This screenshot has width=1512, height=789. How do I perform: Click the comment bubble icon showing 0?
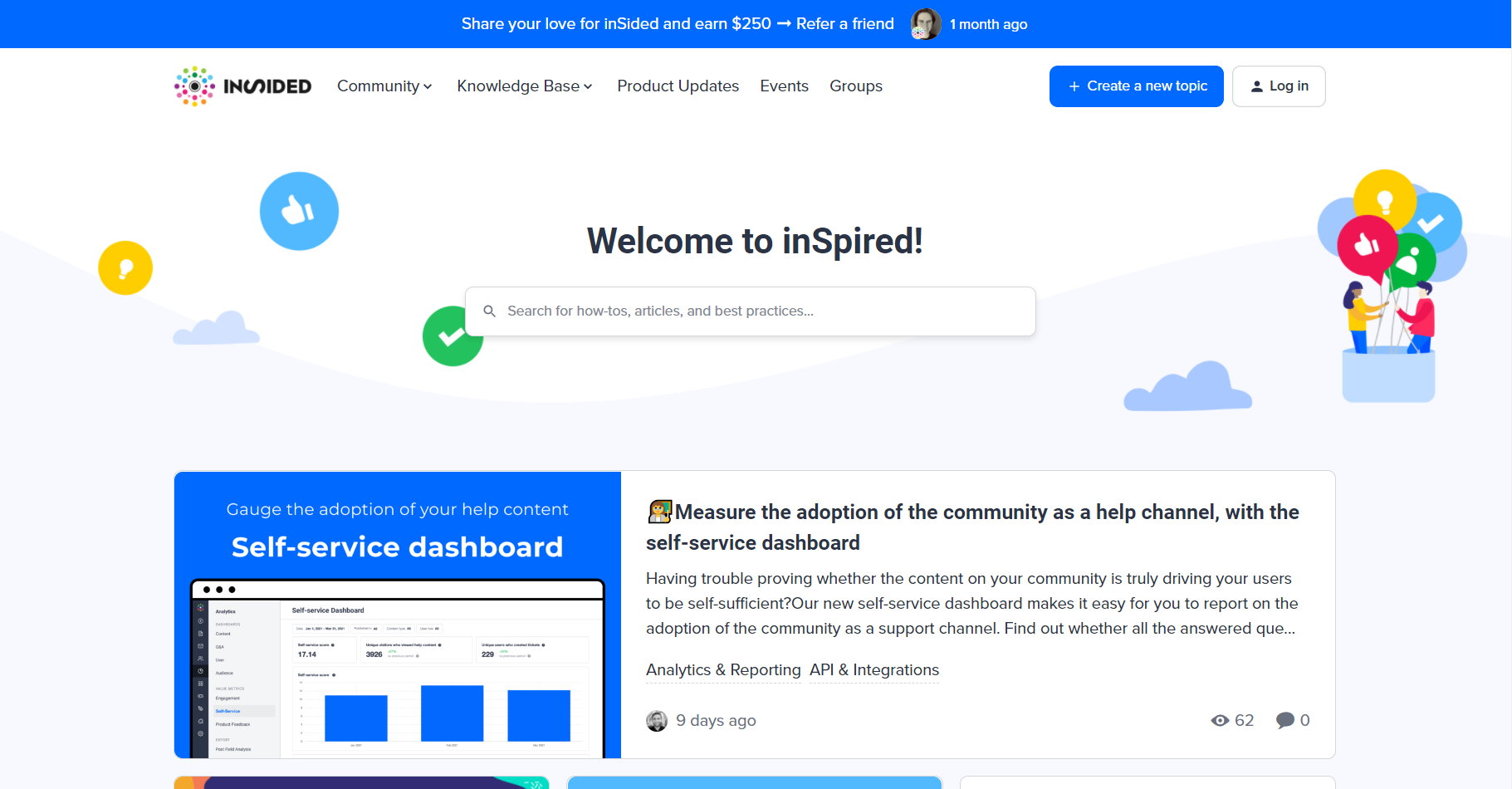pyautogui.click(x=1285, y=720)
